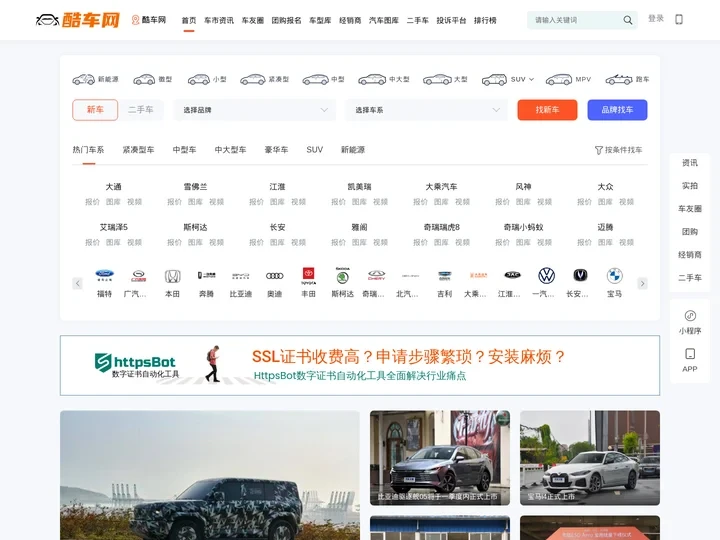Screen dimensions: 720x540
Task: Select the 跑车 convertible icon
Action: (x=619, y=79)
